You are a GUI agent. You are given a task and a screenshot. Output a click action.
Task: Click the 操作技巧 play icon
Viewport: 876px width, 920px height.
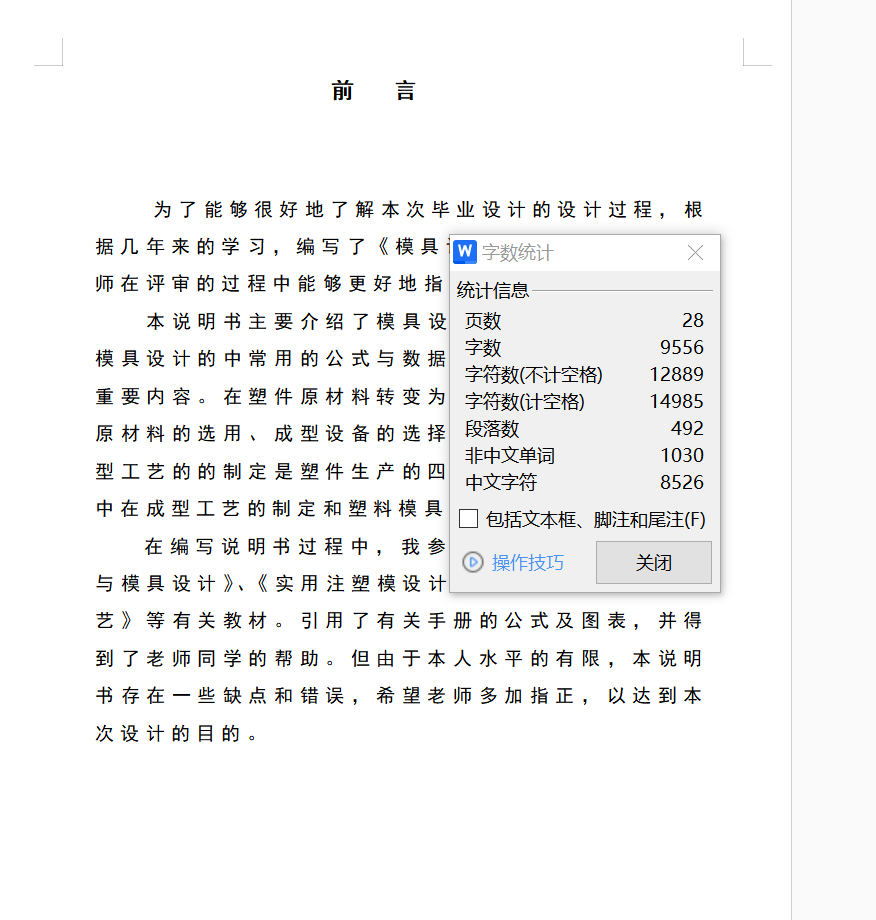pyautogui.click(x=472, y=563)
